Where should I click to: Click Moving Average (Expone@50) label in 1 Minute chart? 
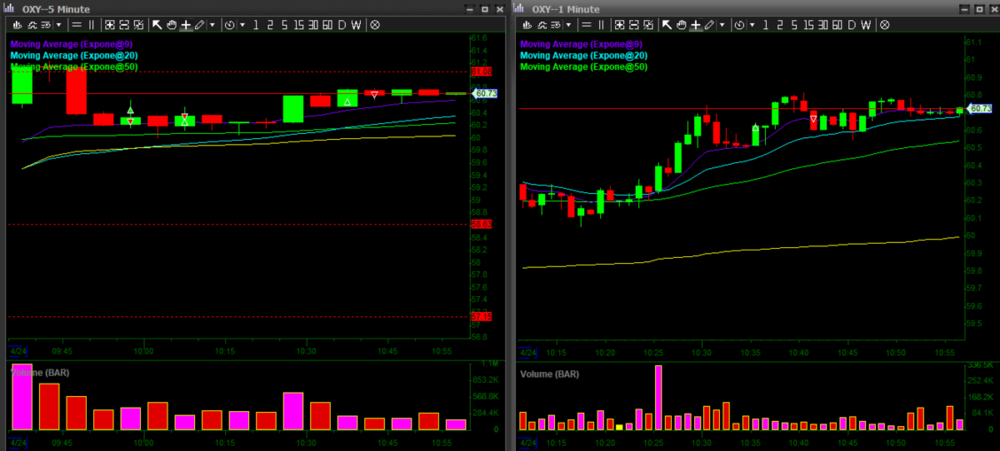pyautogui.click(x=583, y=67)
